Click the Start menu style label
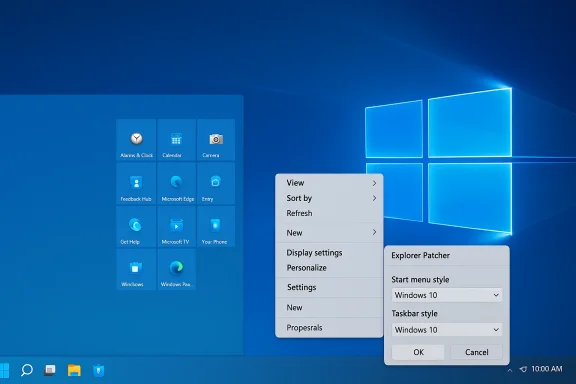The height and width of the screenshot is (384, 576). coord(420,280)
